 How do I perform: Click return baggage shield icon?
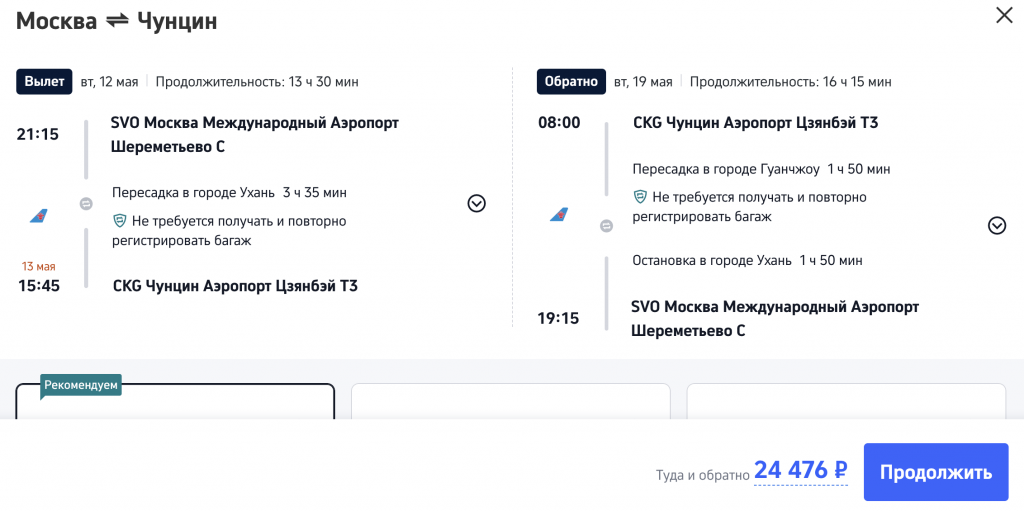point(640,197)
